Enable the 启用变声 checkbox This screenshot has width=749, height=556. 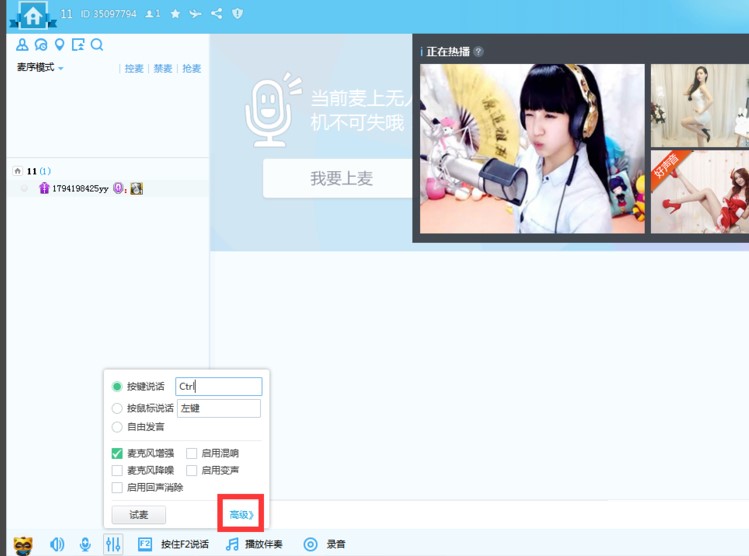tap(192, 470)
